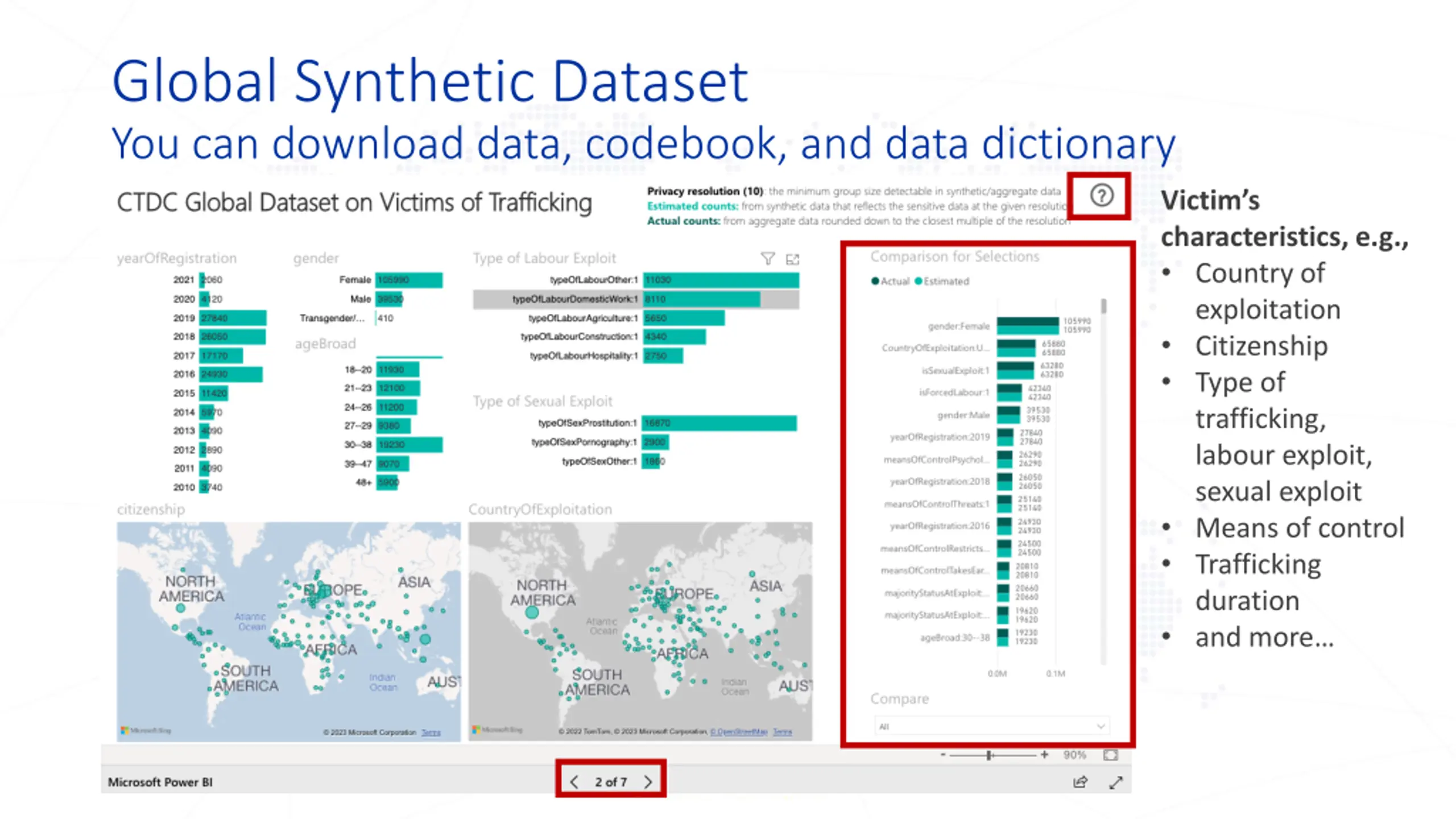Click the Estimated legend entry

click(x=942, y=281)
